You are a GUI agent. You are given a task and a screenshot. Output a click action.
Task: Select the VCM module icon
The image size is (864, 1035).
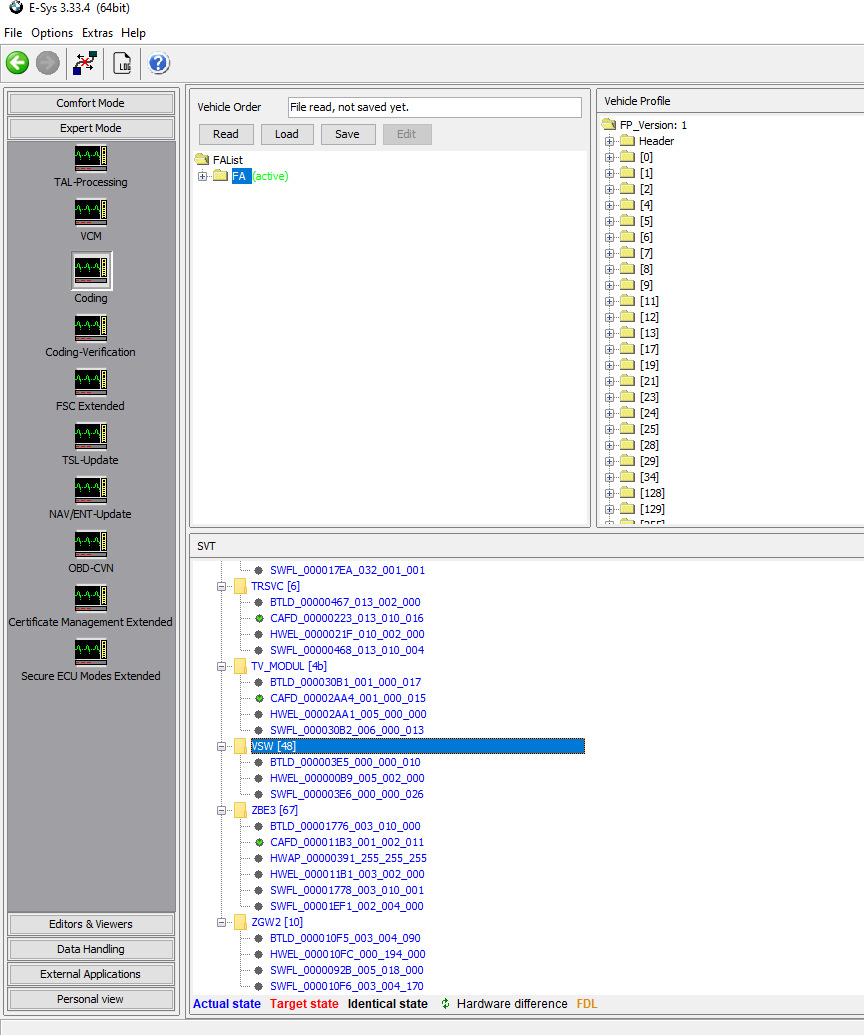pos(91,212)
